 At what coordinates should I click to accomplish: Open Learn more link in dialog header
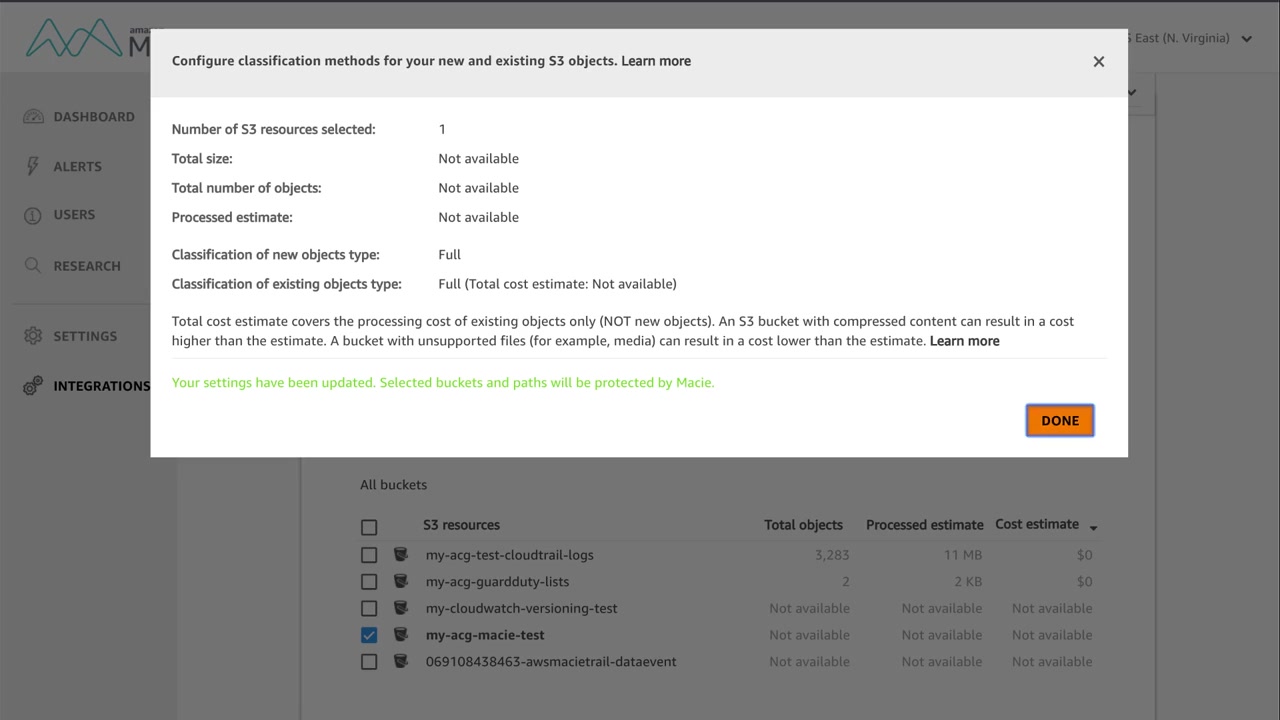[x=655, y=61]
